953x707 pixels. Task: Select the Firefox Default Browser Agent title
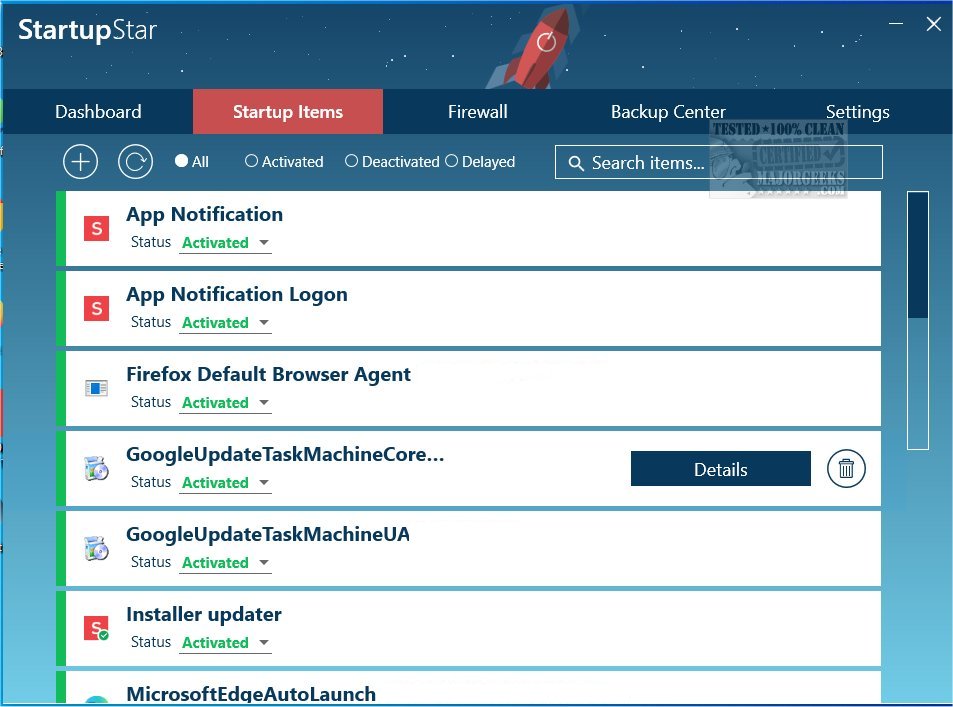269,374
